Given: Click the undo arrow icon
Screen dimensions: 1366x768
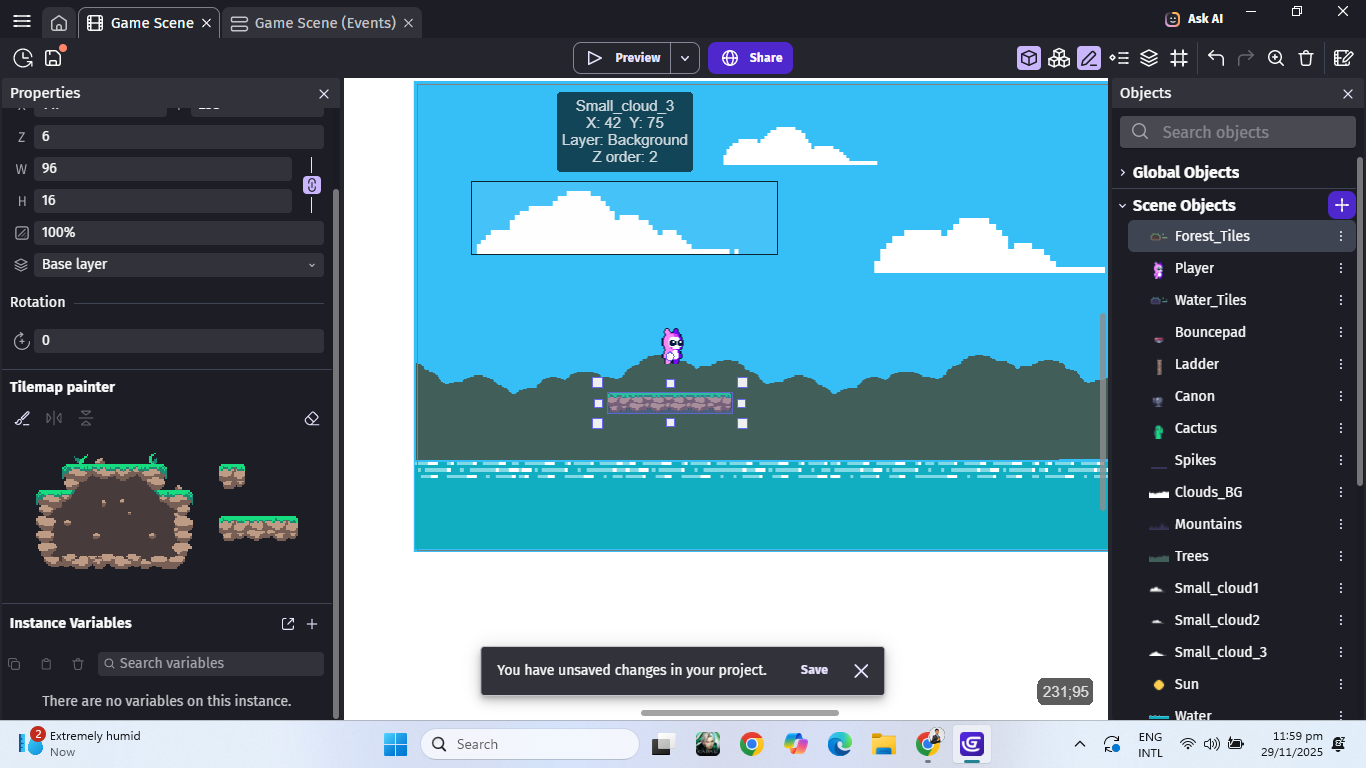Looking at the screenshot, I should coord(1216,58).
